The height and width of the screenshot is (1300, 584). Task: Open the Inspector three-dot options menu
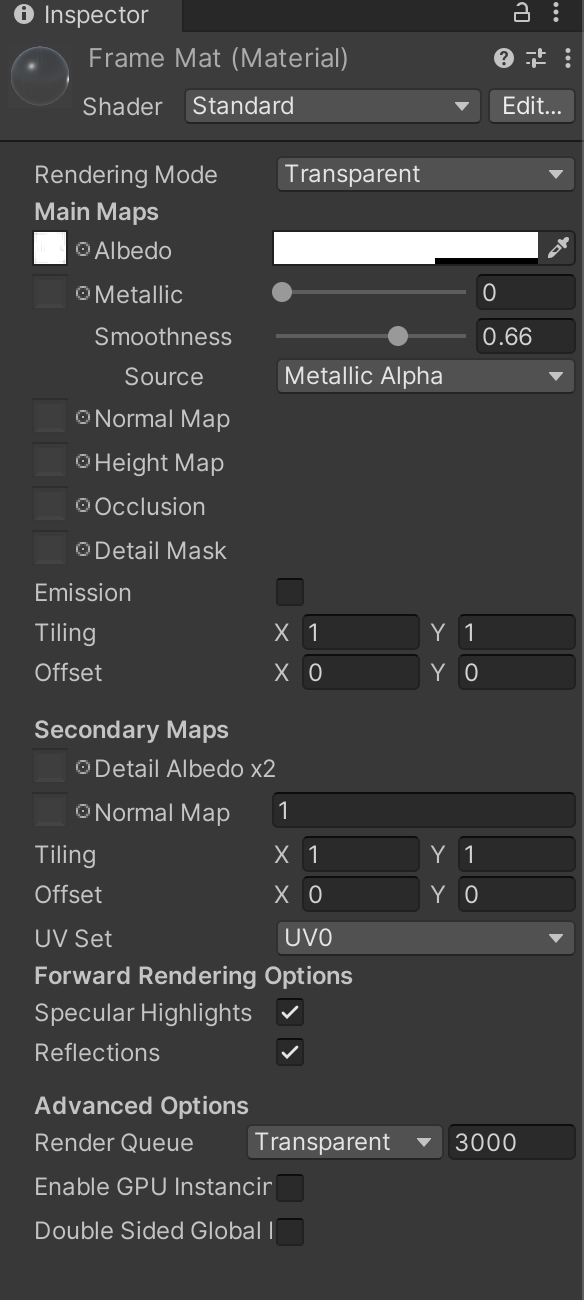(x=556, y=13)
